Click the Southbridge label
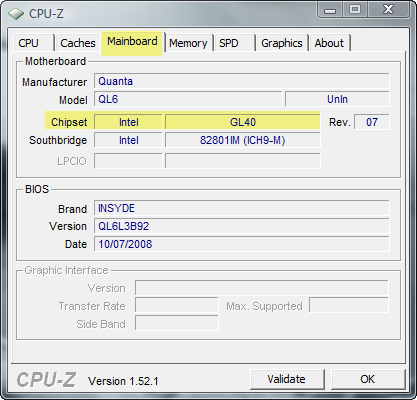The image size is (417, 400). [58, 140]
